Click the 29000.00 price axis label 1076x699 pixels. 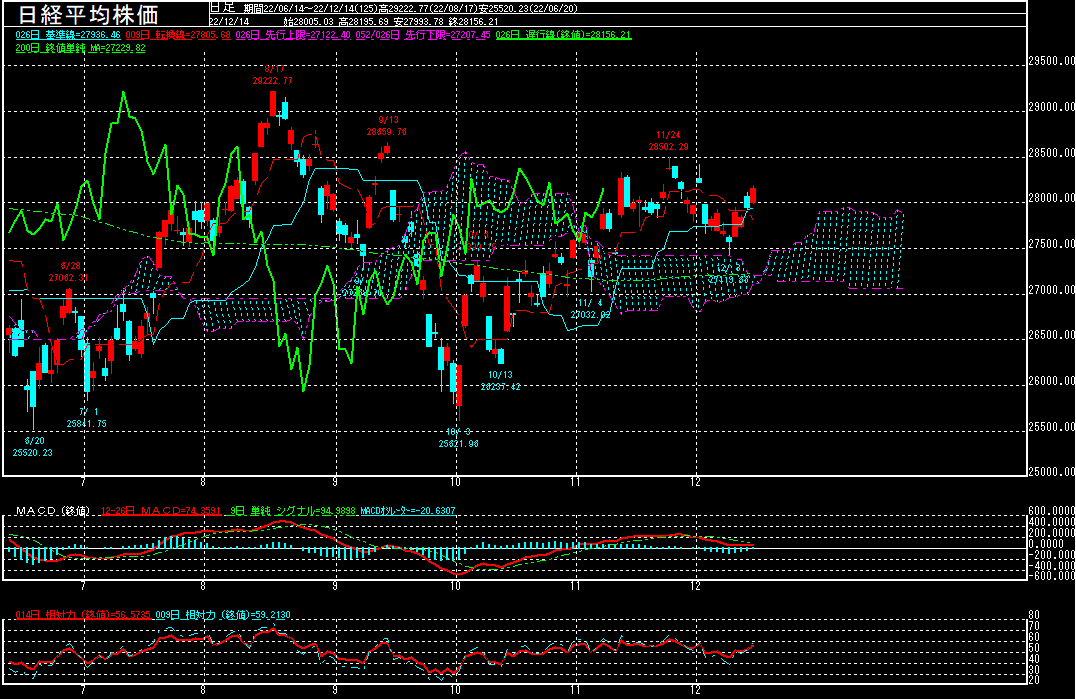tap(1052, 107)
